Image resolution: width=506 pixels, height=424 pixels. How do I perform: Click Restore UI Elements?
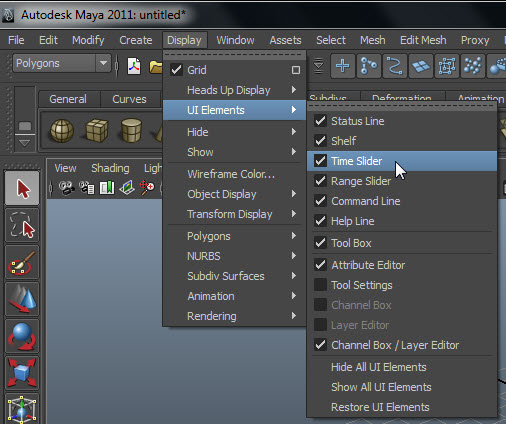[x=402, y=407]
